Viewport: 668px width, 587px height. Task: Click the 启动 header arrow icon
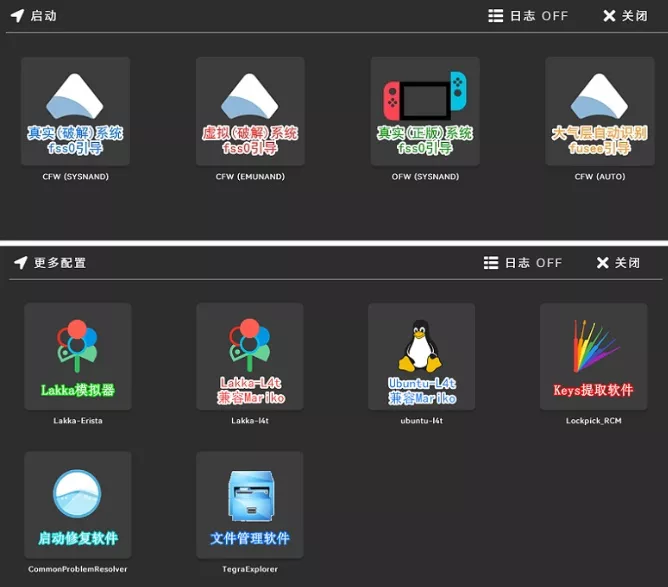(17, 16)
